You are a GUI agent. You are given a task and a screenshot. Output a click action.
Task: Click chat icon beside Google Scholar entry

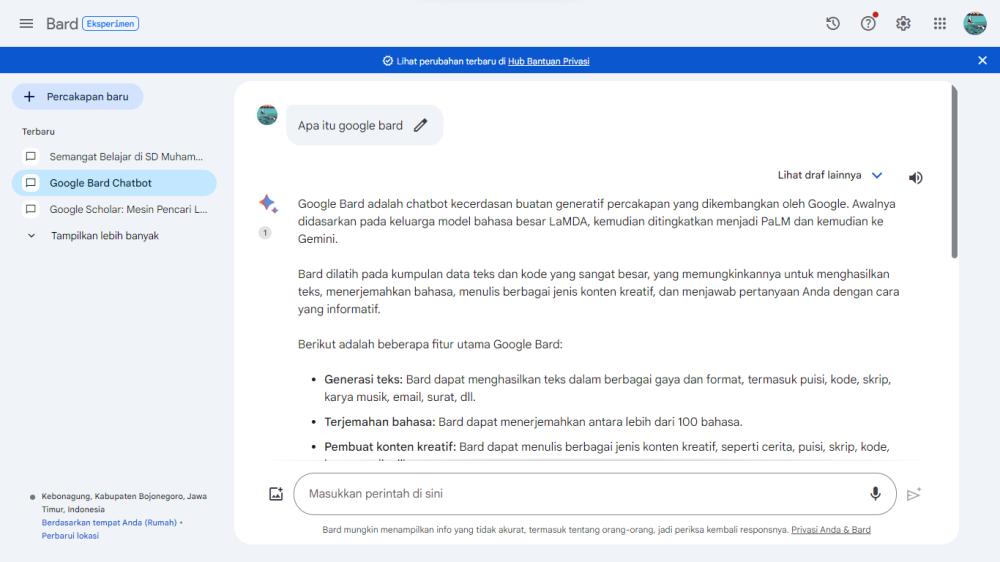pos(31,209)
